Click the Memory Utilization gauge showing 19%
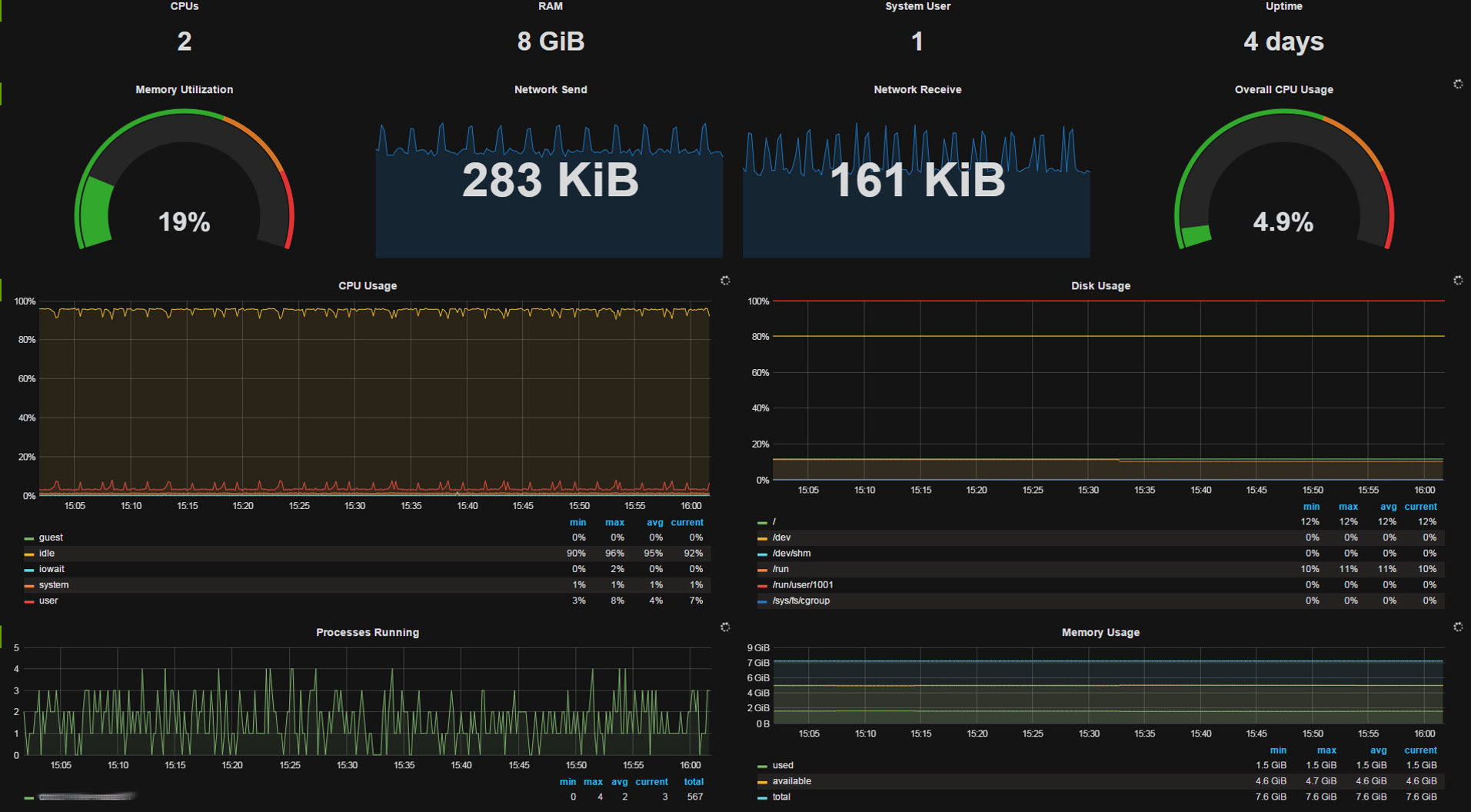This screenshot has height=812, width=1471. (x=184, y=179)
